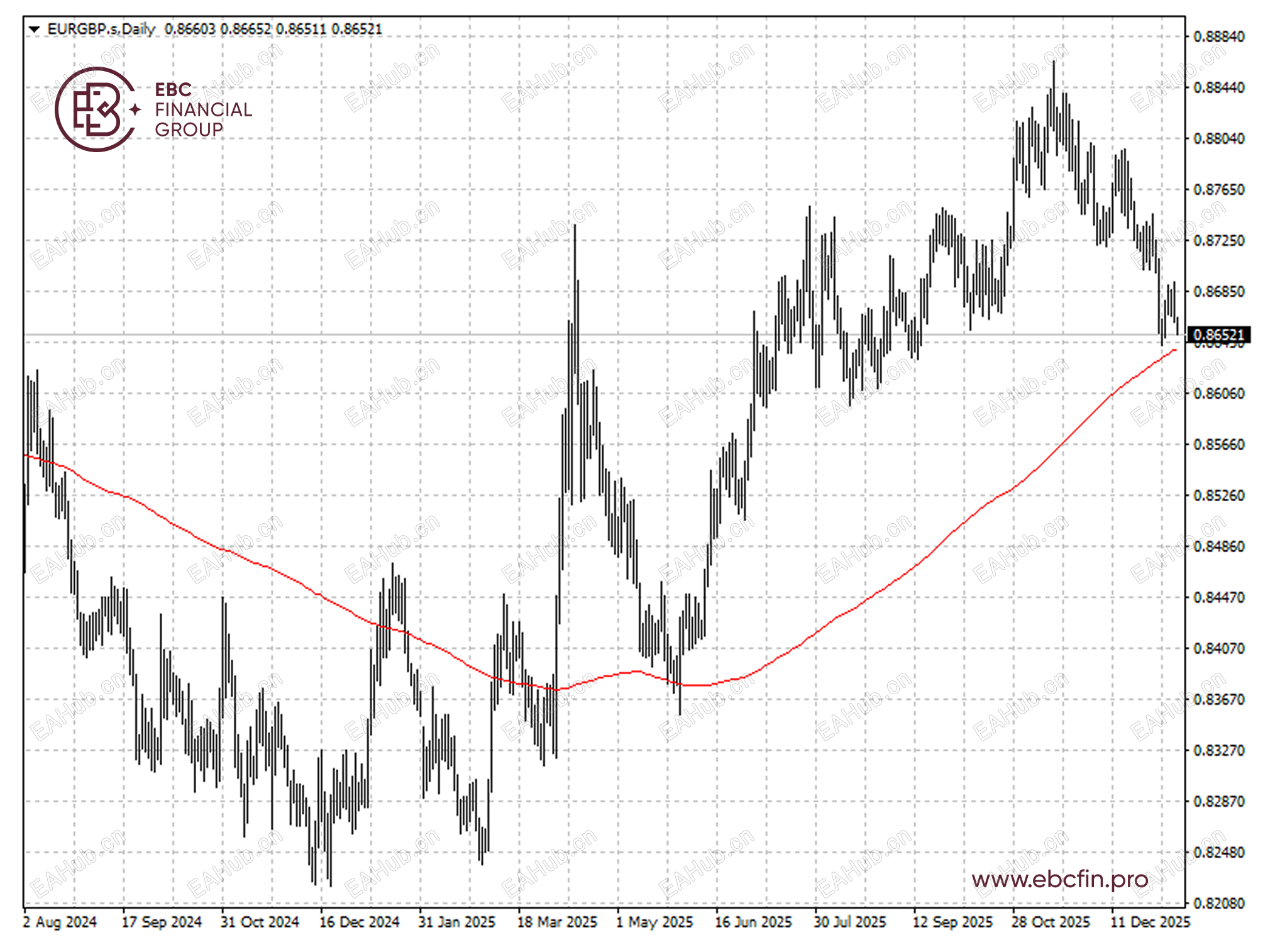Click the end of the red moving average line
The image size is (1275, 952).
[1174, 350]
